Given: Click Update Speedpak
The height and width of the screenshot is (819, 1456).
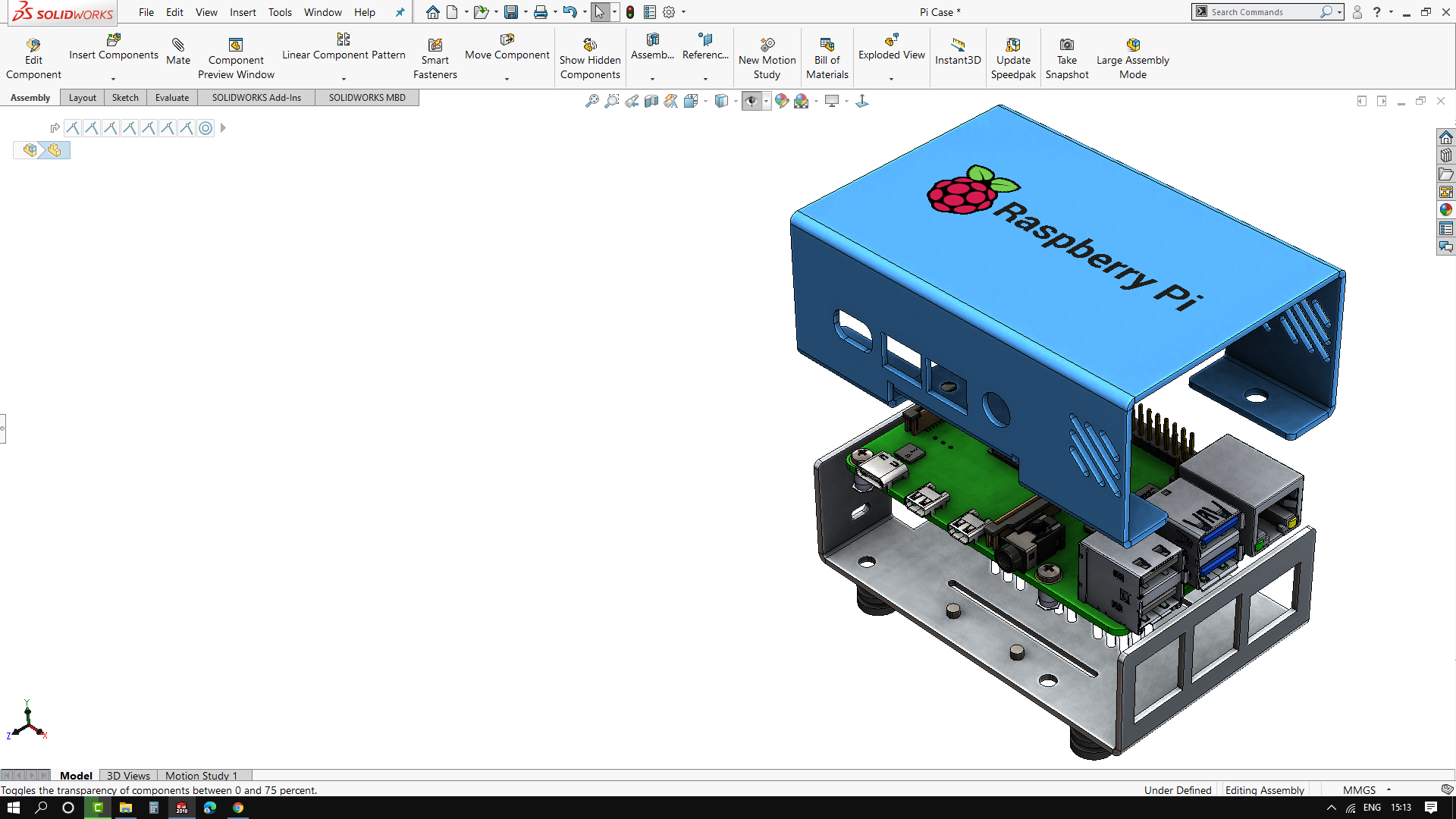Looking at the screenshot, I should point(1013,58).
